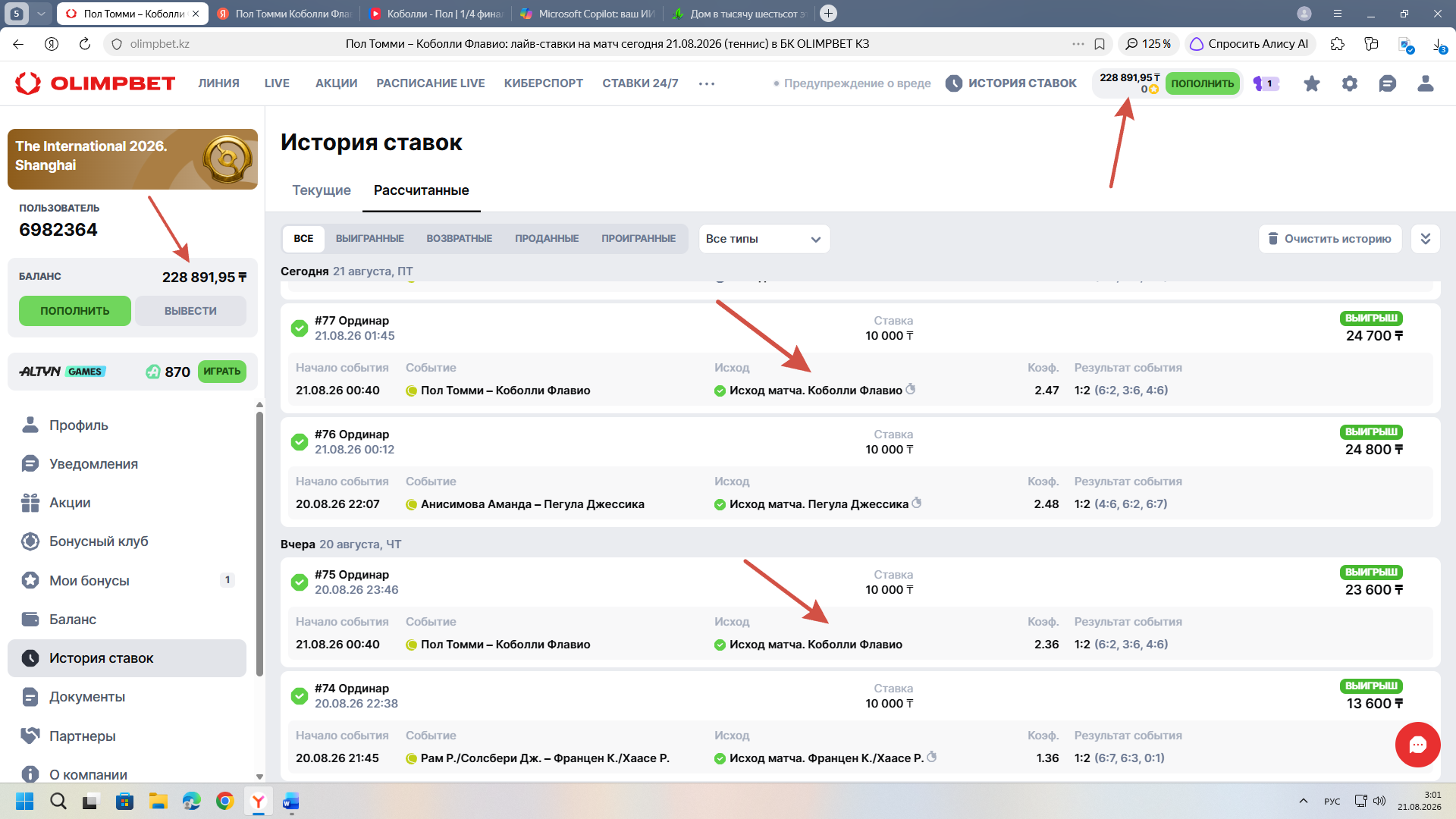The width and height of the screenshot is (1456, 819).
Task: Click the OLIMPBET logo
Action: click(x=96, y=83)
